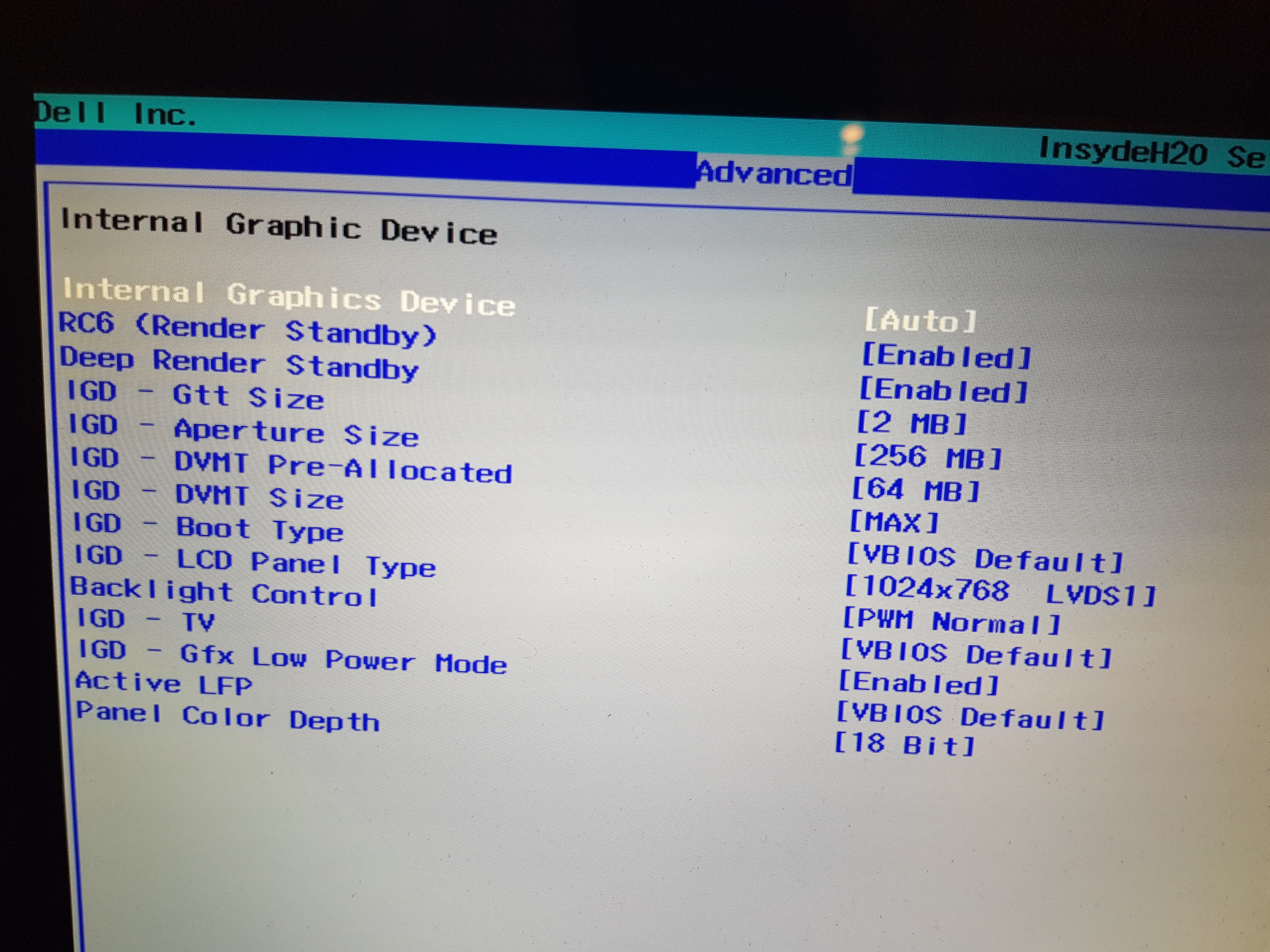Select IGD - LCD Panel Type row
The height and width of the screenshot is (952, 1270).
(x=255, y=561)
